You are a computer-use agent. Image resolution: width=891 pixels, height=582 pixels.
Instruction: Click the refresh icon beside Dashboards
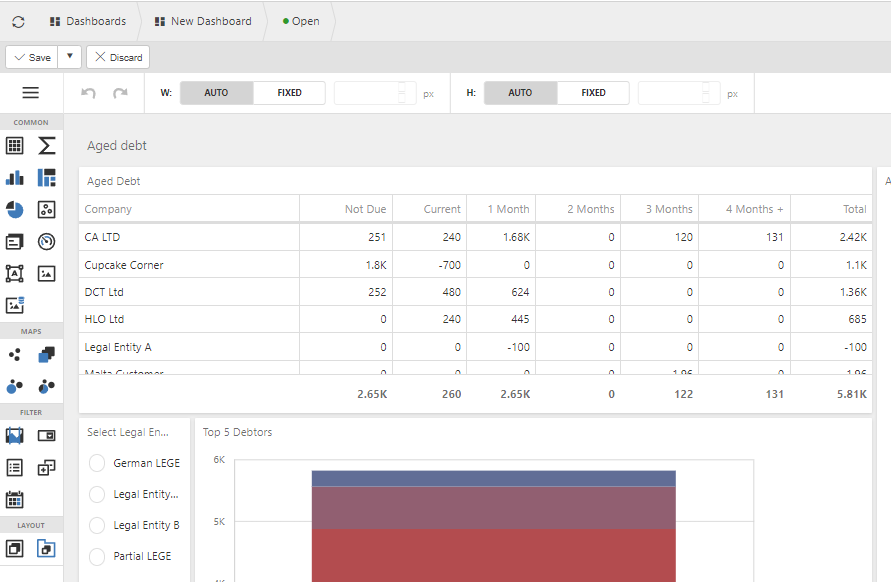coord(18,21)
